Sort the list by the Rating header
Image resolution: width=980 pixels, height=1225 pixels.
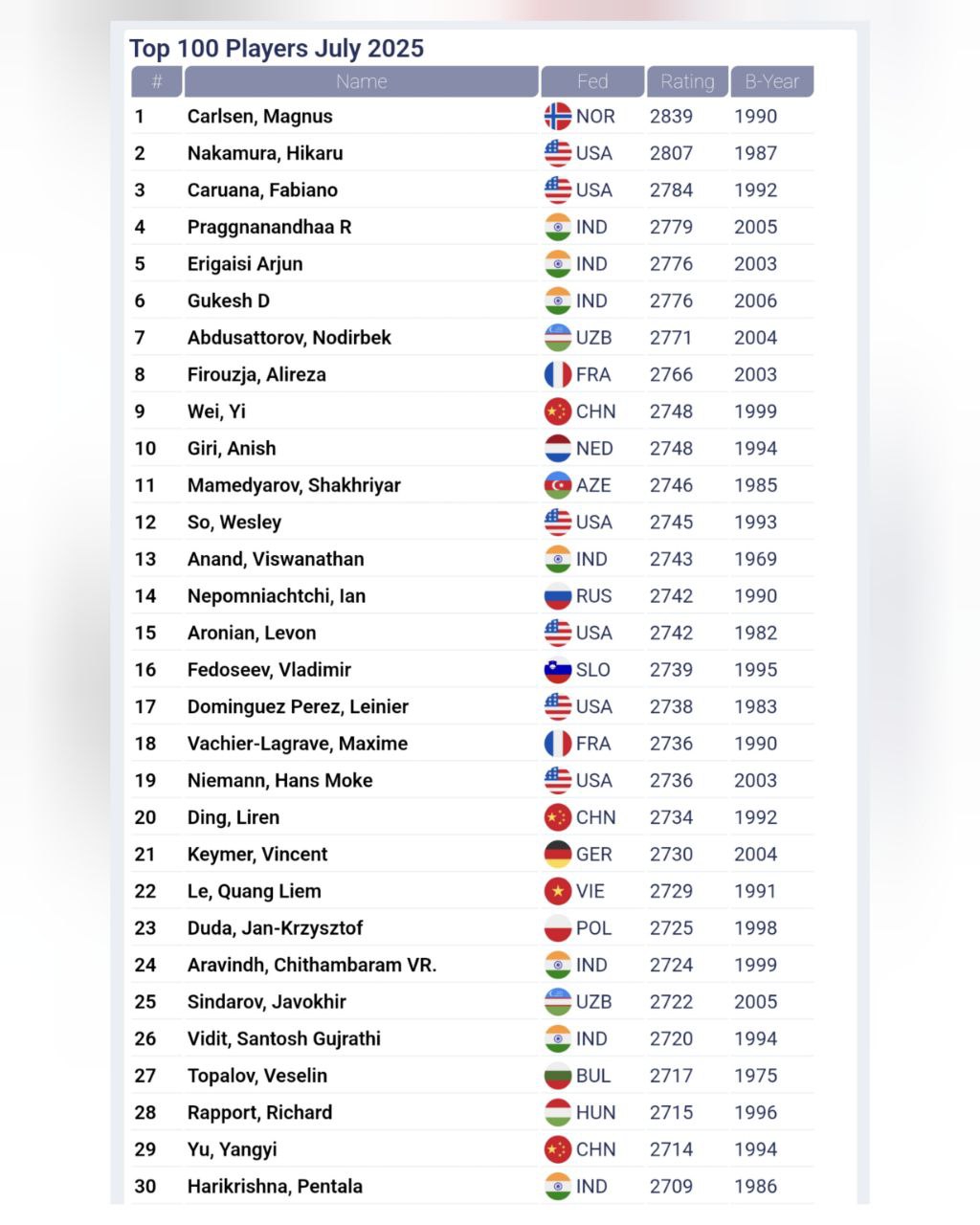(687, 82)
